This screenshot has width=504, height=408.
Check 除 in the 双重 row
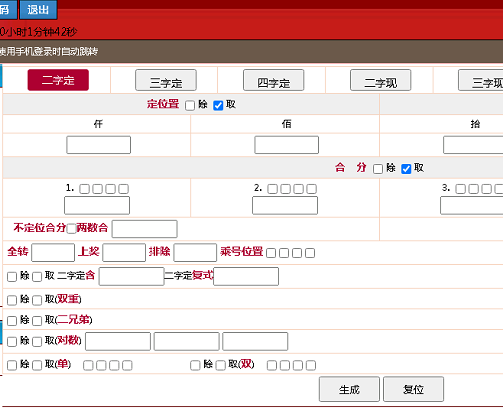pos(12,300)
